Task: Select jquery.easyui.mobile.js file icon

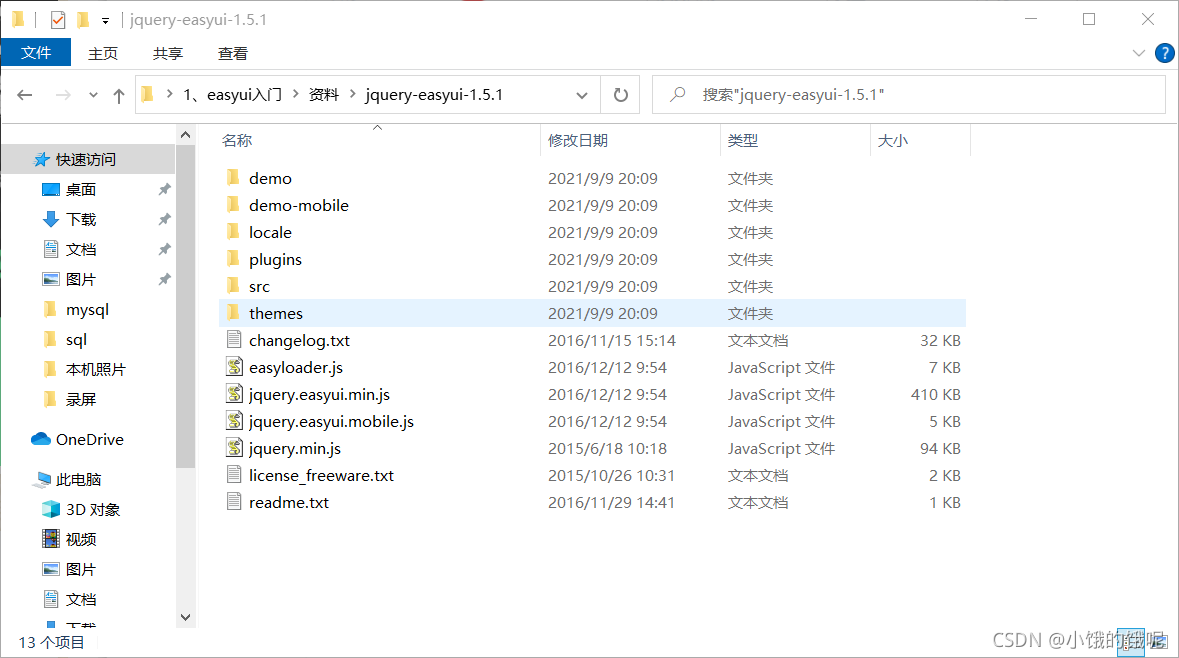Action: [234, 420]
